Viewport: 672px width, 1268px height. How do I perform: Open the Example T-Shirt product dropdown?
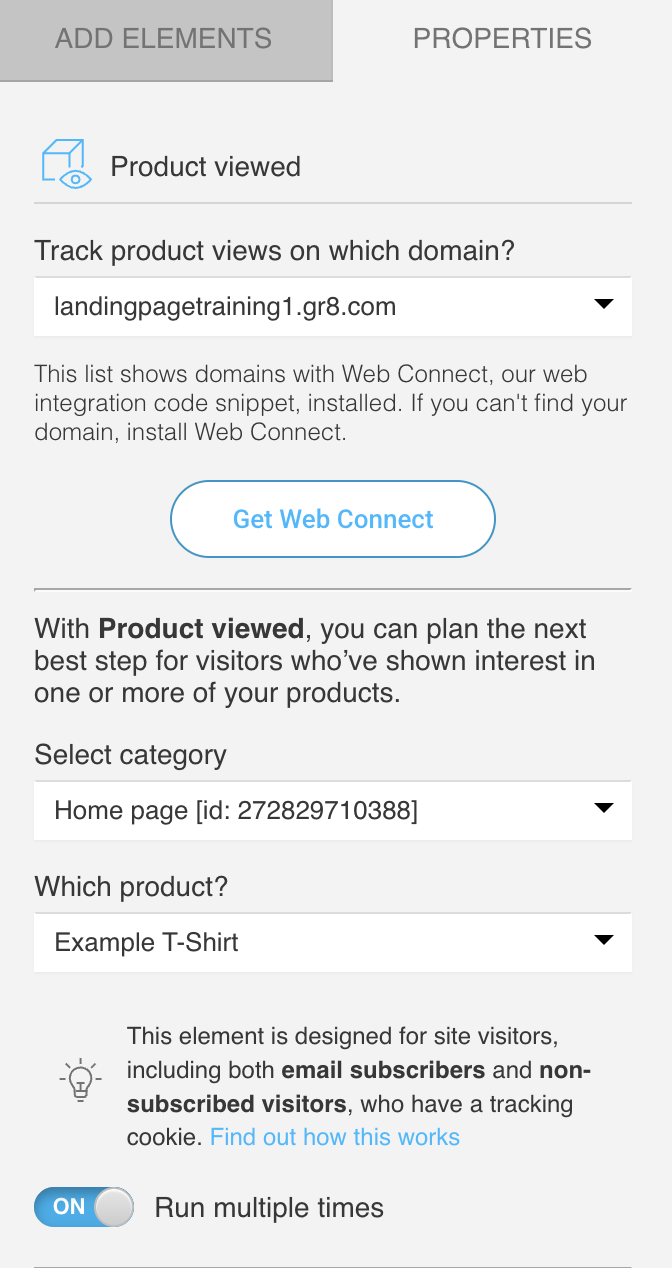point(333,942)
